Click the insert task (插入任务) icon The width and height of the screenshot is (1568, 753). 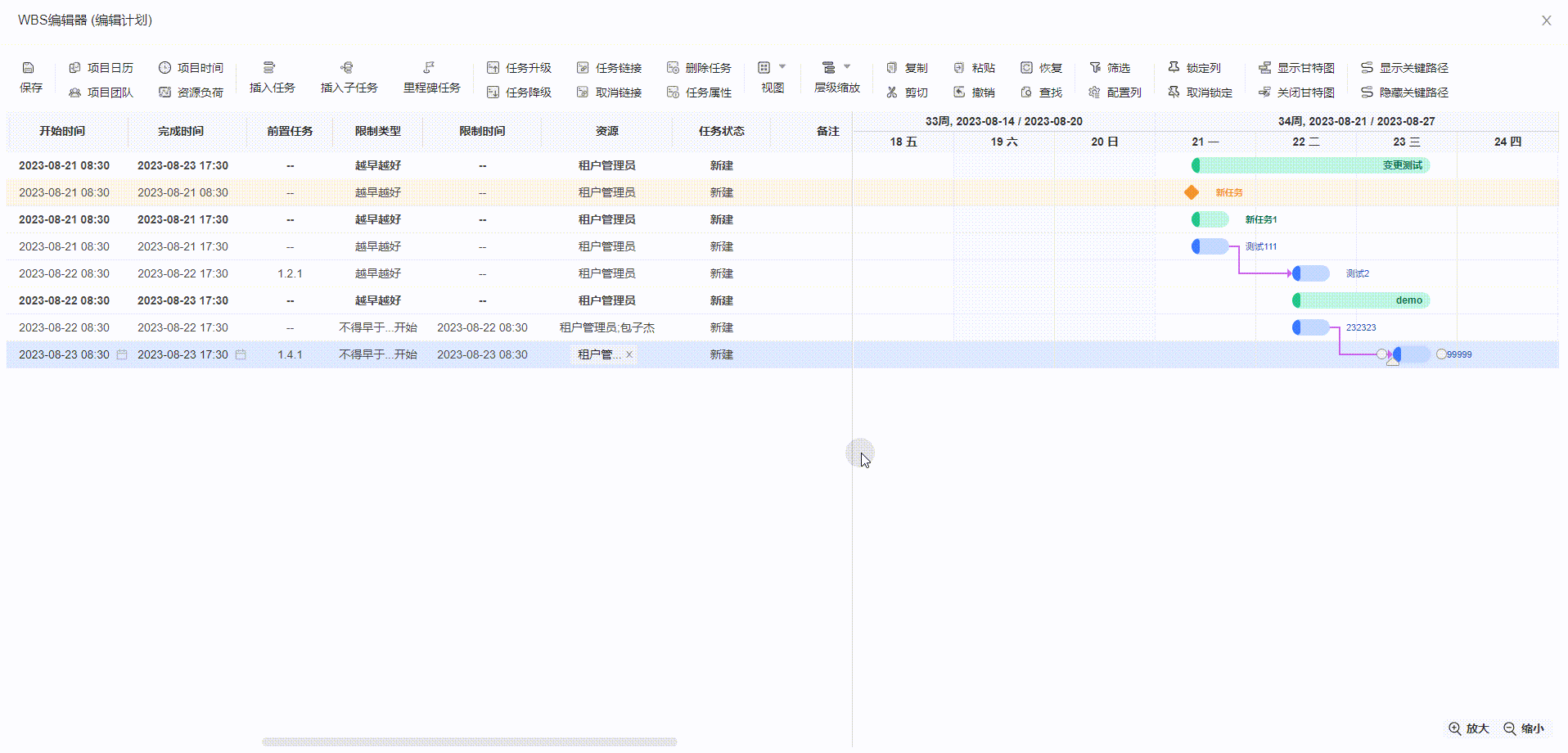pos(269,68)
